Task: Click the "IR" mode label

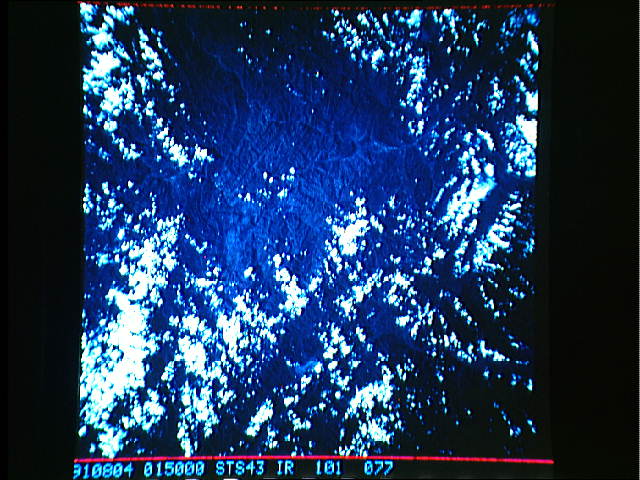Action: 285,469
